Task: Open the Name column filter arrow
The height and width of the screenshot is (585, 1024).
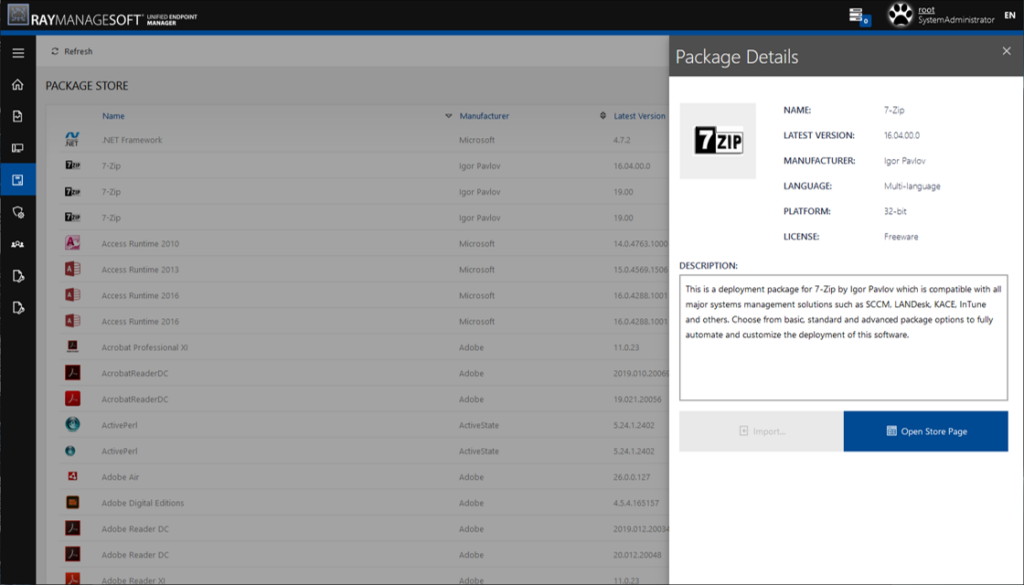Action: point(448,116)
